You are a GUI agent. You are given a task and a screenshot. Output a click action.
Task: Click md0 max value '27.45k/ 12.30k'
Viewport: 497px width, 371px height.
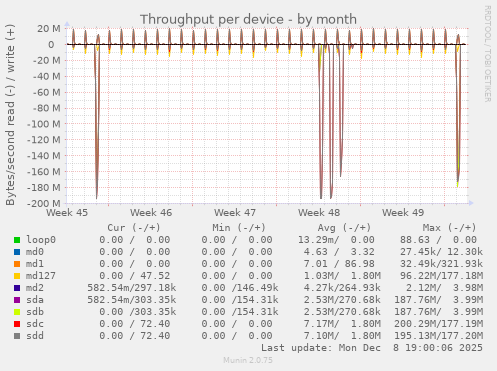[441, 252]
